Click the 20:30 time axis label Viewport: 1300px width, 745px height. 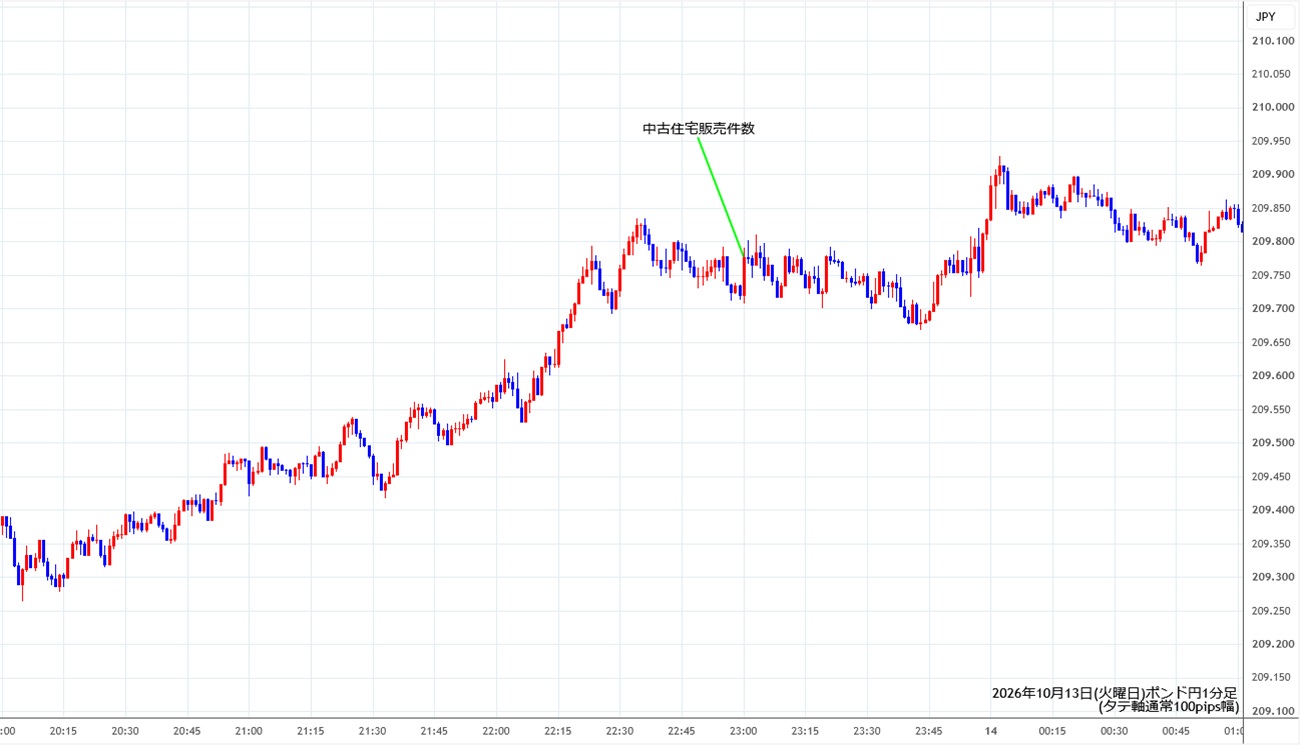[125, 731]
